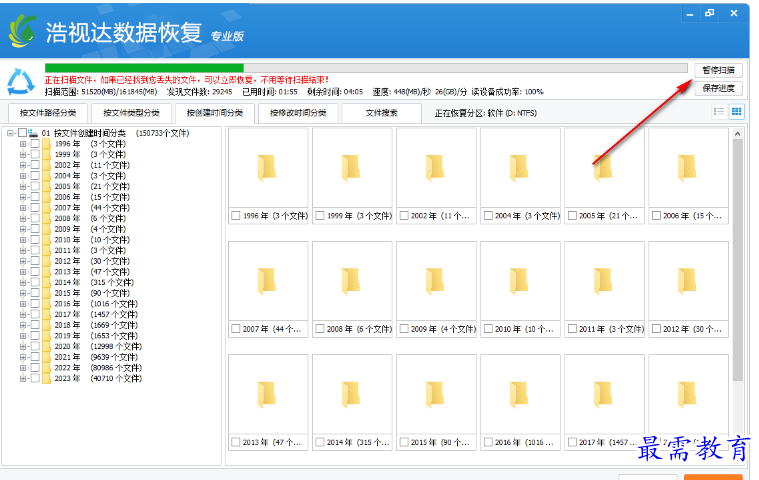
Task: Expand the 2002 年 tree node
Action: click(x=23, y=165)
